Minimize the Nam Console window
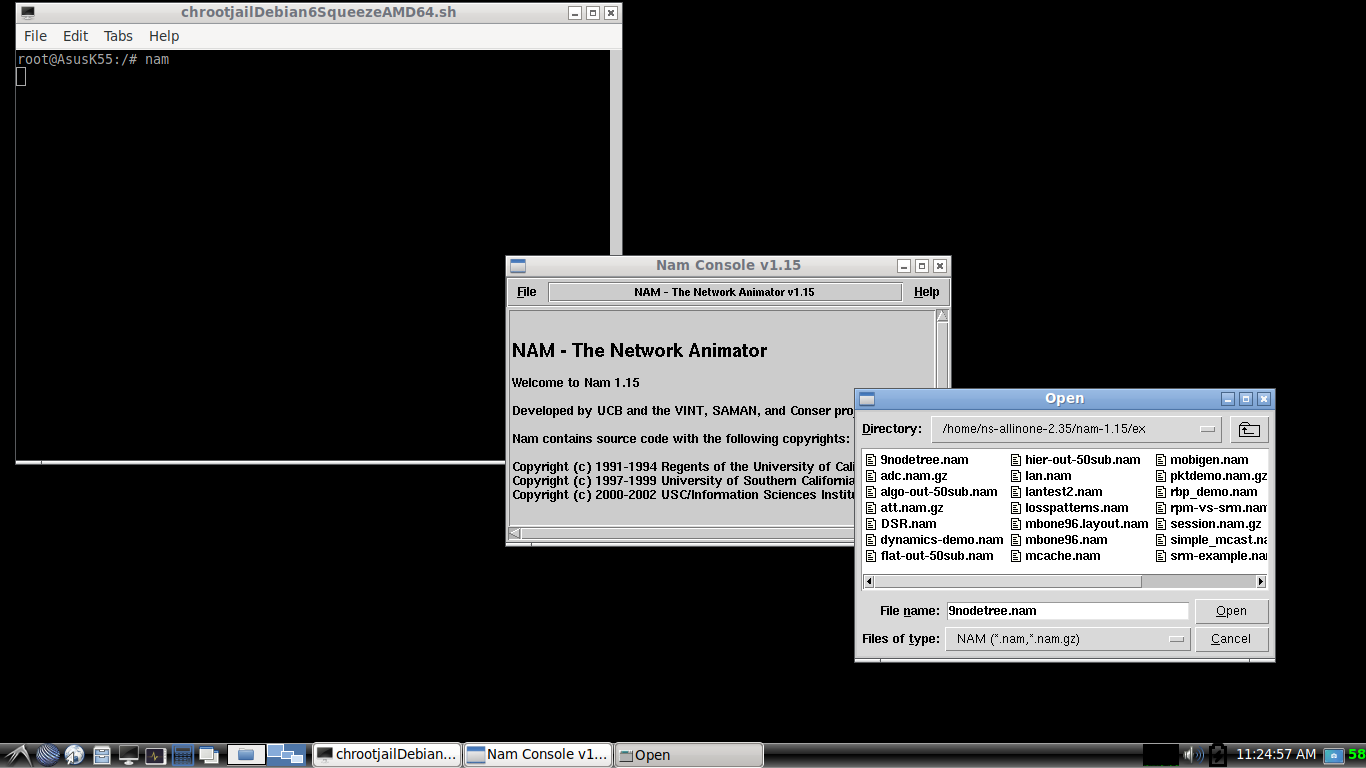The image size is (1366, 768). point(904,266)
